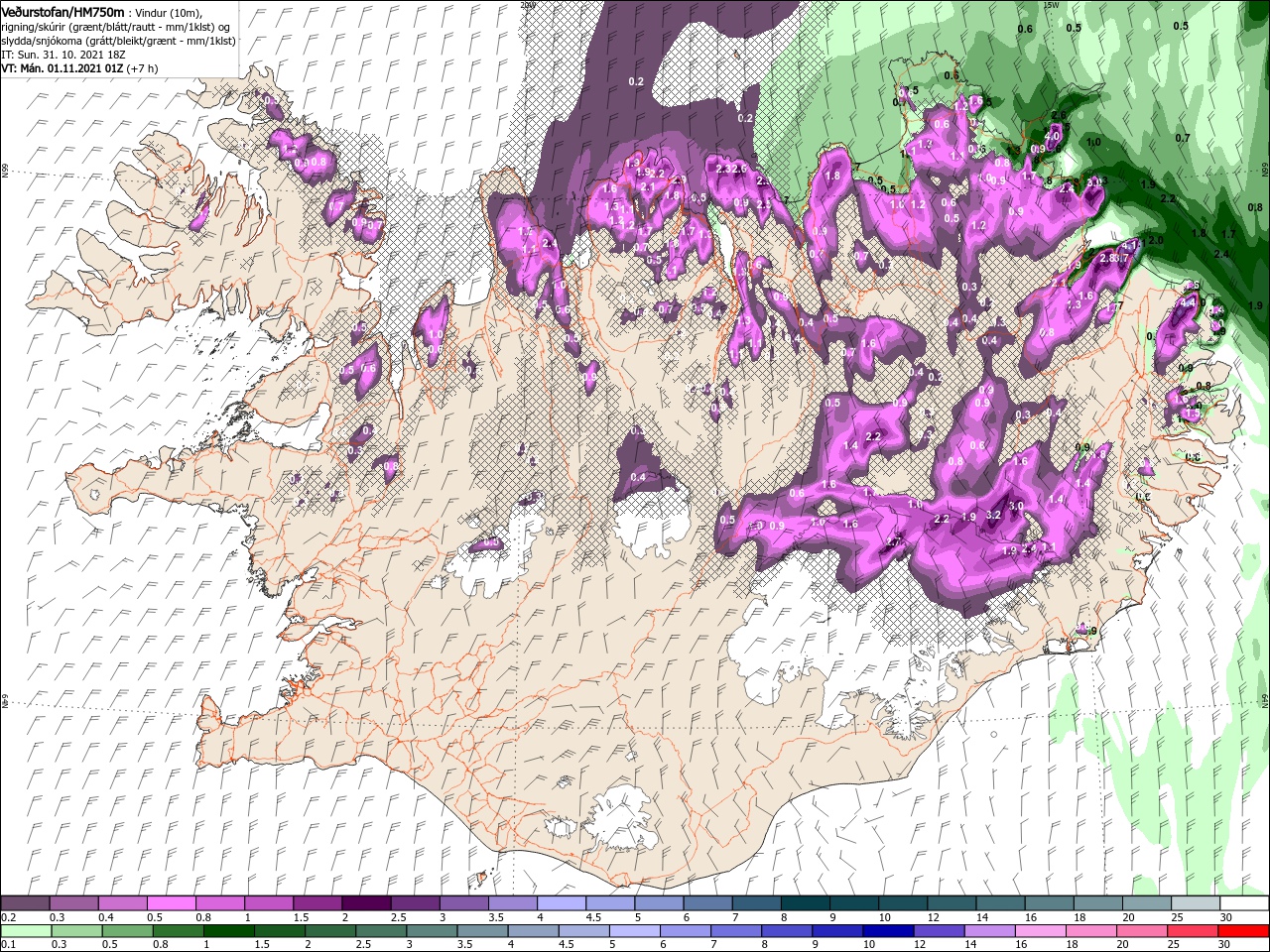The height and width of the screenshot is (952, 1270).
Task: Click the 'slydda/snjókoma' text in the header
Action: point(43,41)
